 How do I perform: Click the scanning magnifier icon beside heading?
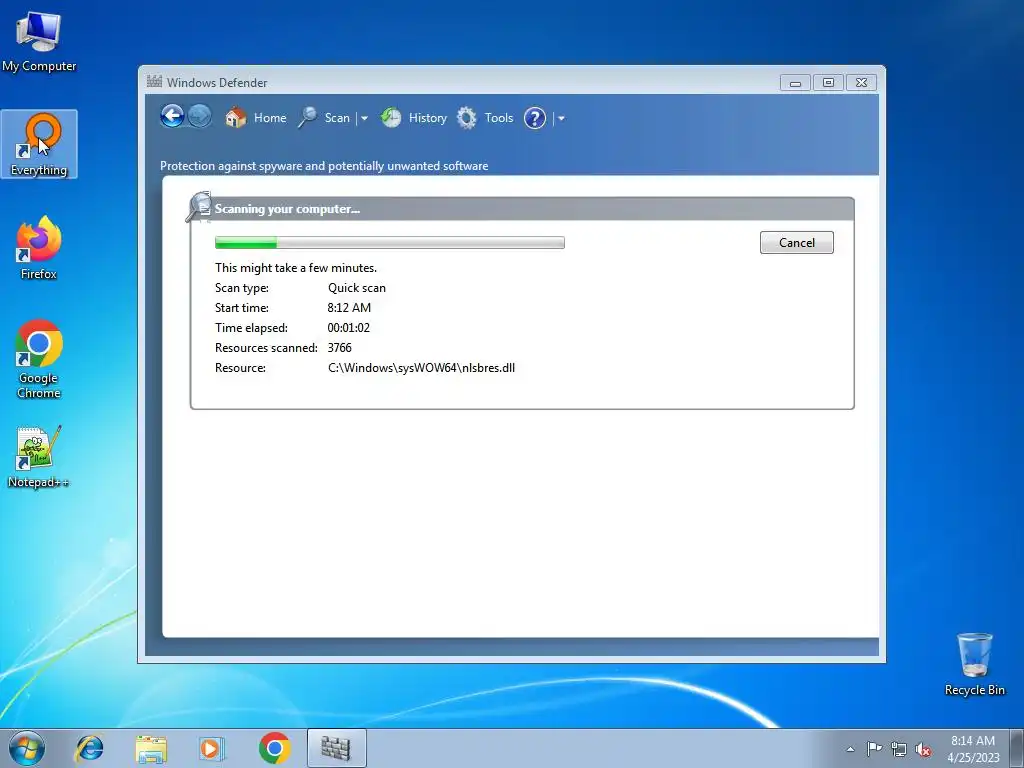199,206
